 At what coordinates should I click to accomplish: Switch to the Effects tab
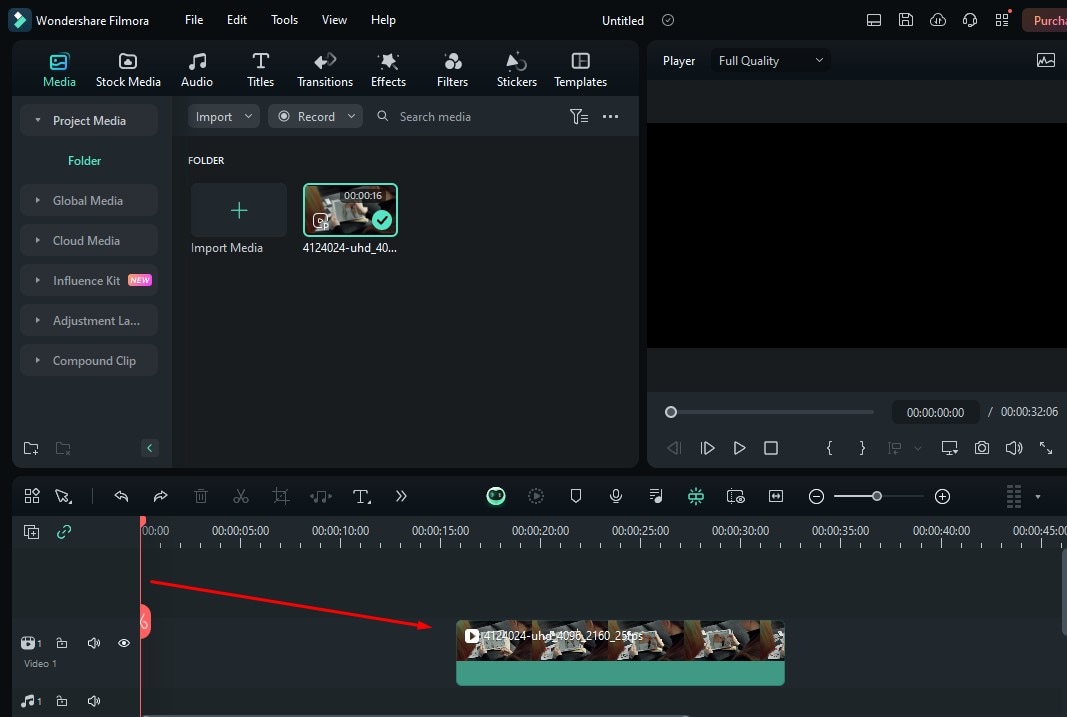click(x=388, y=70)
